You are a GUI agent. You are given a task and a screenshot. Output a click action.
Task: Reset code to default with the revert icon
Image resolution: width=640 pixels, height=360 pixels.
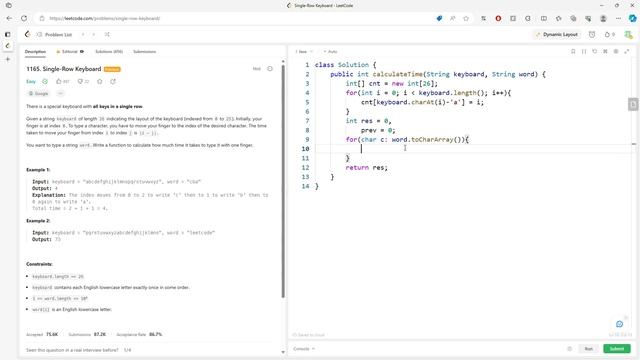click(x=595, y=51)
